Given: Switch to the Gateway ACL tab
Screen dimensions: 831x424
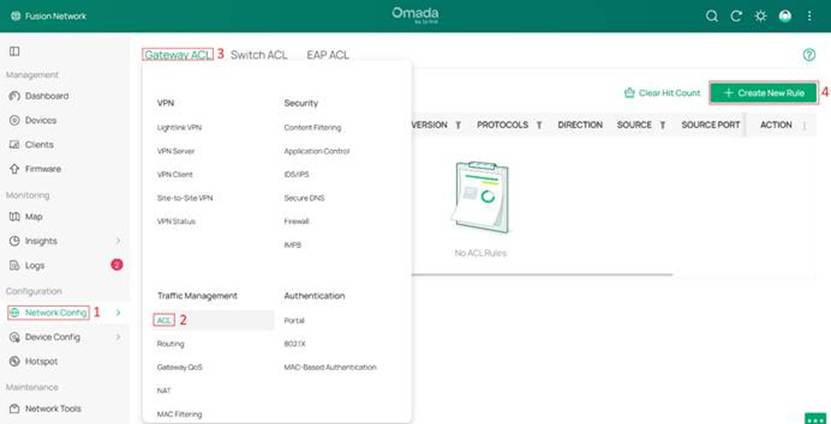Looking at the screenshot, I should click(x=178, y=55).
